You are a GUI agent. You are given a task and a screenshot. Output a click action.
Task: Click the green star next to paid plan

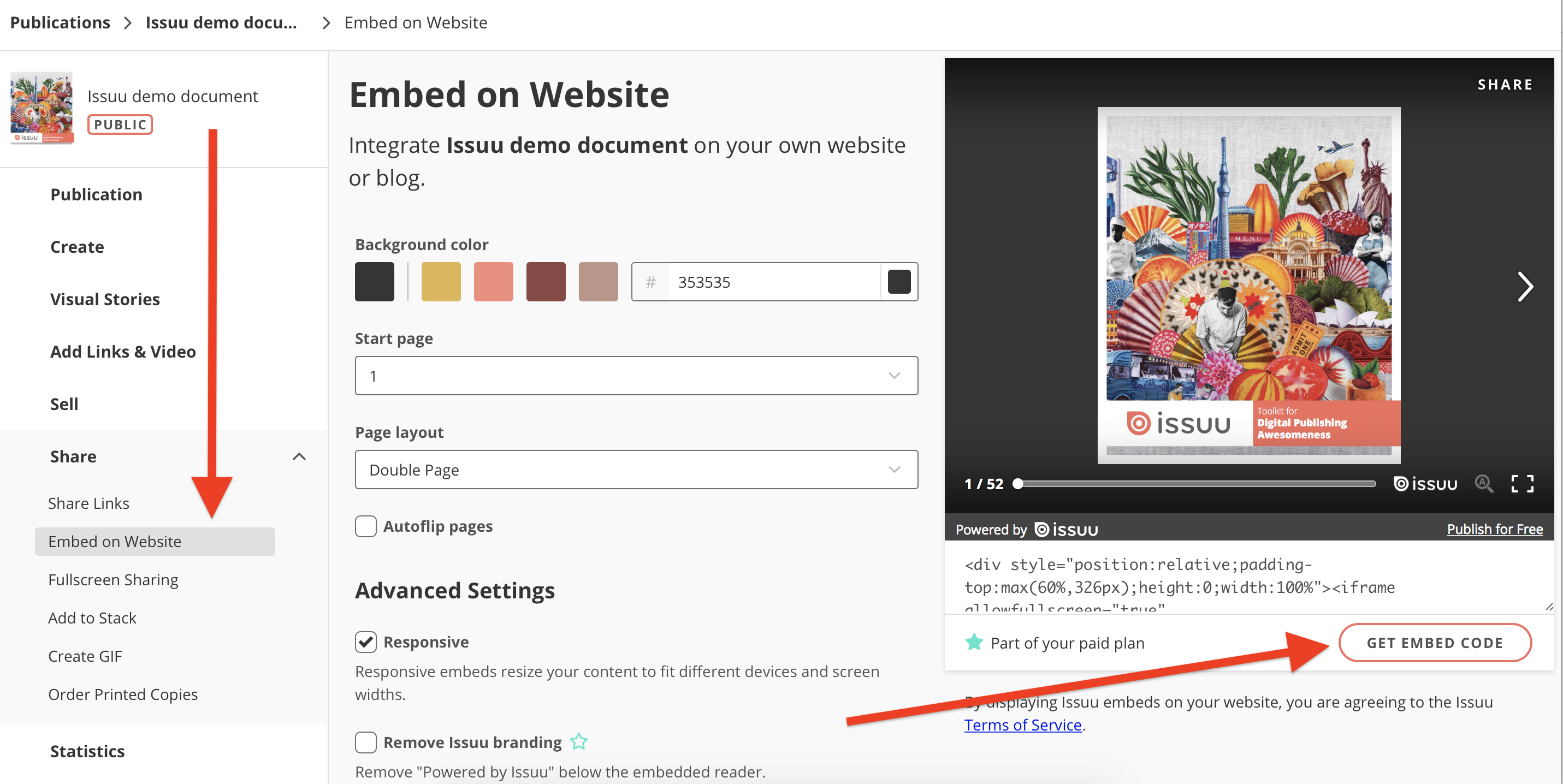click(974, 642)
